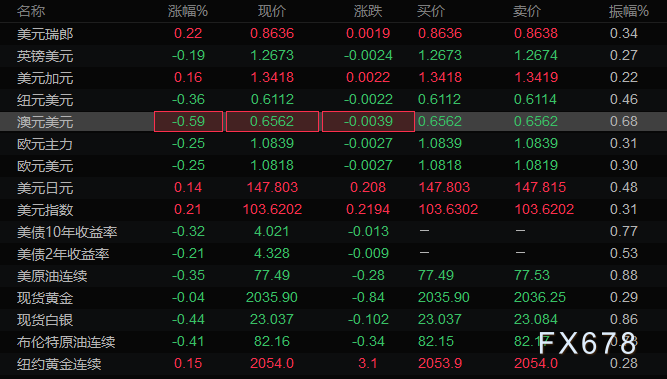Viewport: 667px width, 379px height.
Task: Click 纽元美元 sell price 0.6114
Action: point(536,100)
